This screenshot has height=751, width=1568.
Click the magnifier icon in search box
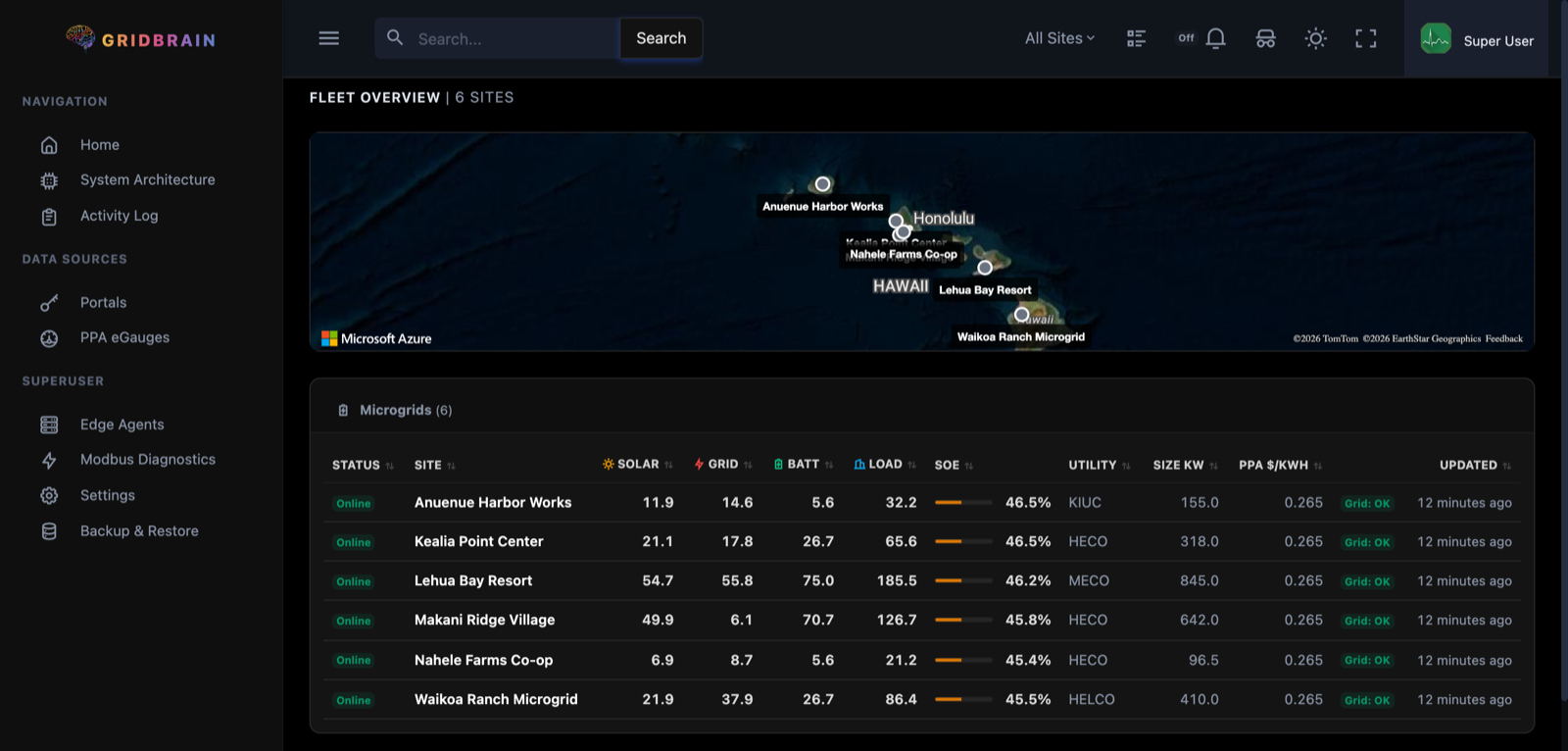pyautogui.click(x=395, y=37)
